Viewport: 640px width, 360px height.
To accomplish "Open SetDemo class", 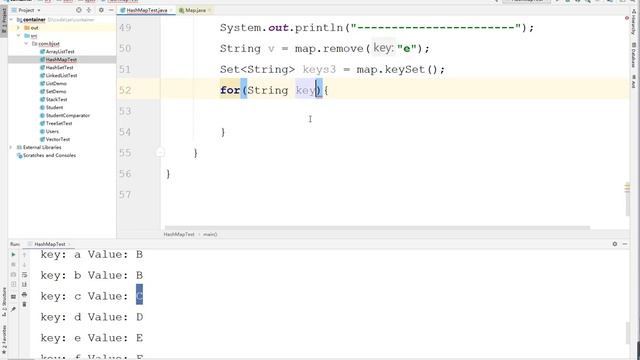I will [x=56, y=91].
